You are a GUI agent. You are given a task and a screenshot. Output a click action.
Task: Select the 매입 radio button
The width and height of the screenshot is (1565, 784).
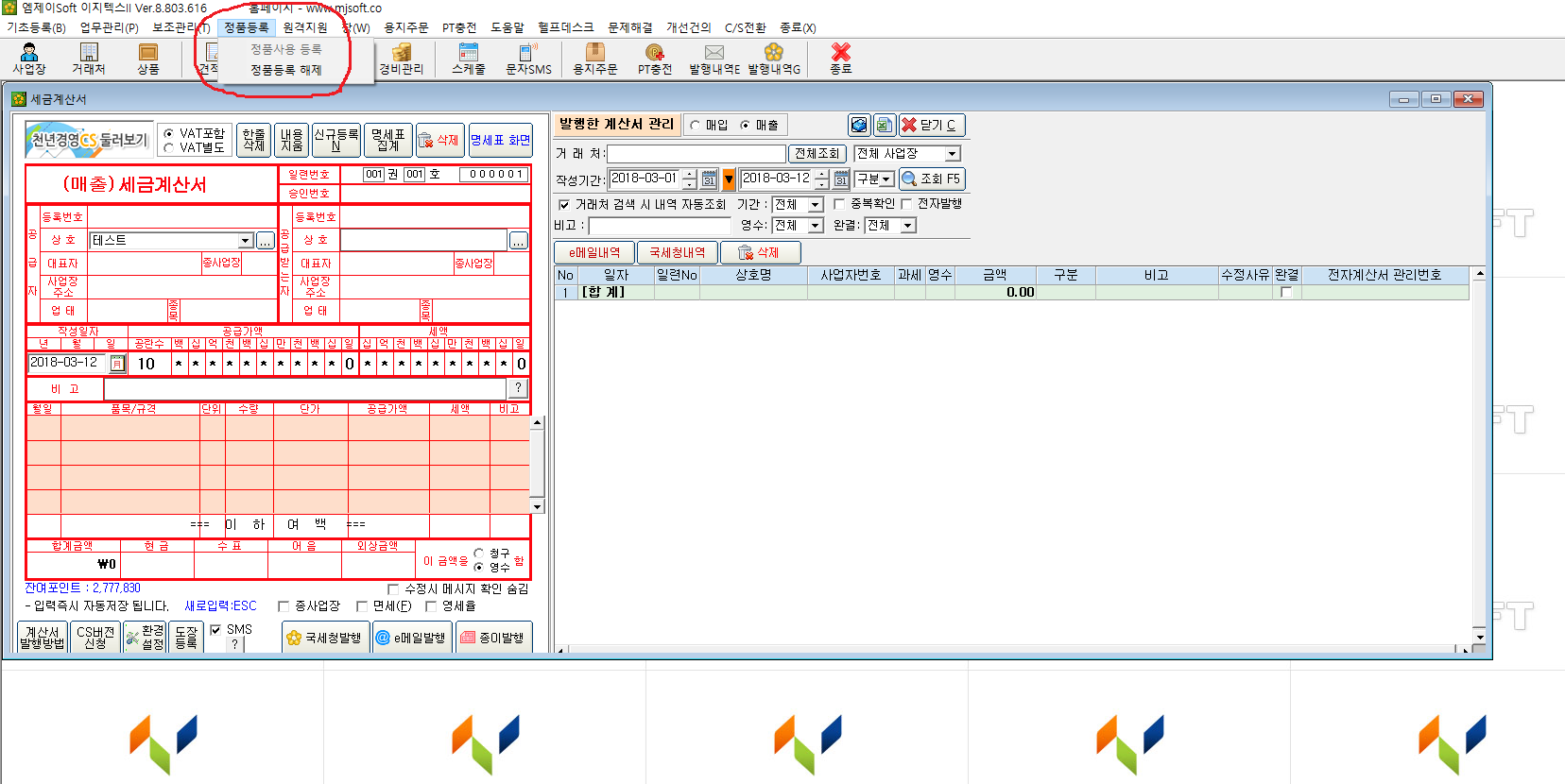pyautogui.click(x=695, y=125)
